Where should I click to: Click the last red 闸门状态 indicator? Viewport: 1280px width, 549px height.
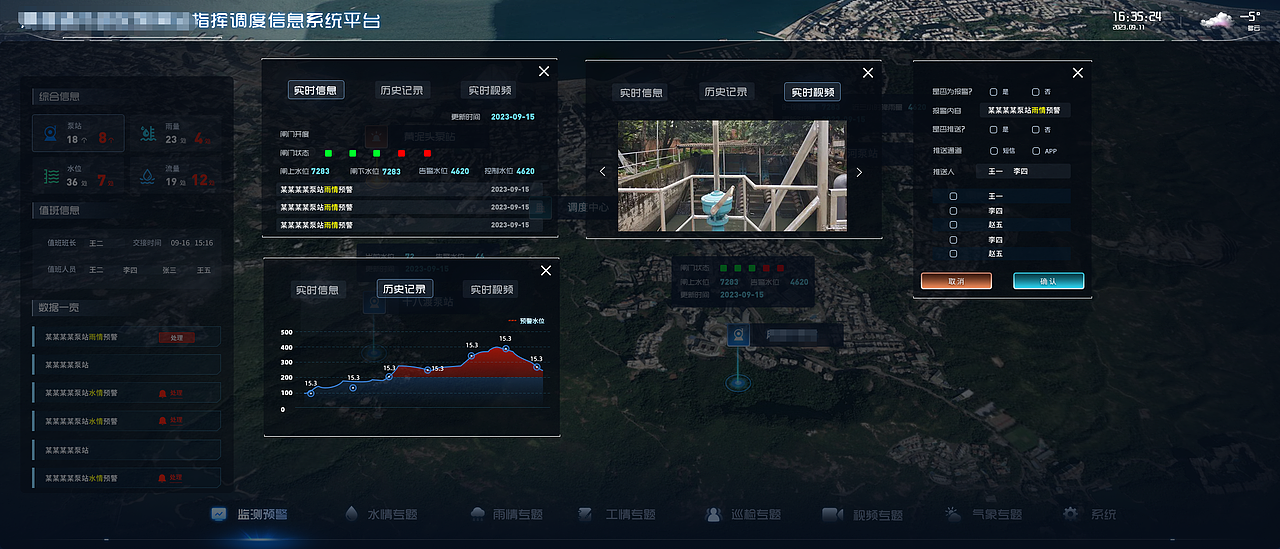click(428, 153)
